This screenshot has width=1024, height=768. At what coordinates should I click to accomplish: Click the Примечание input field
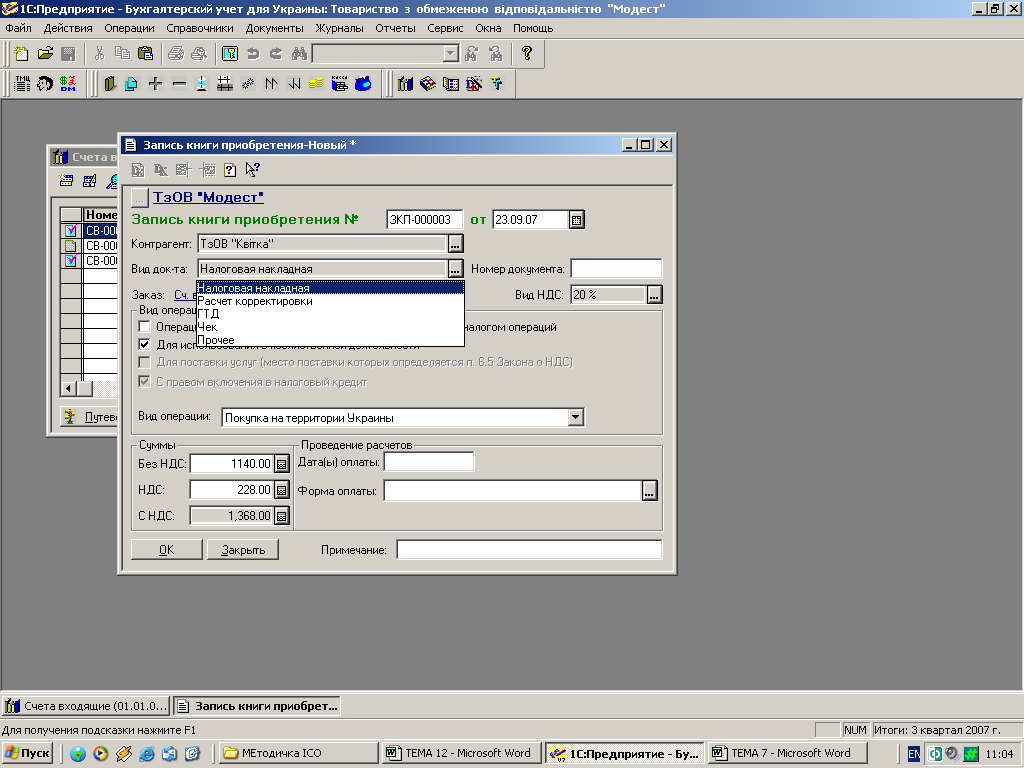coord(529,550)
